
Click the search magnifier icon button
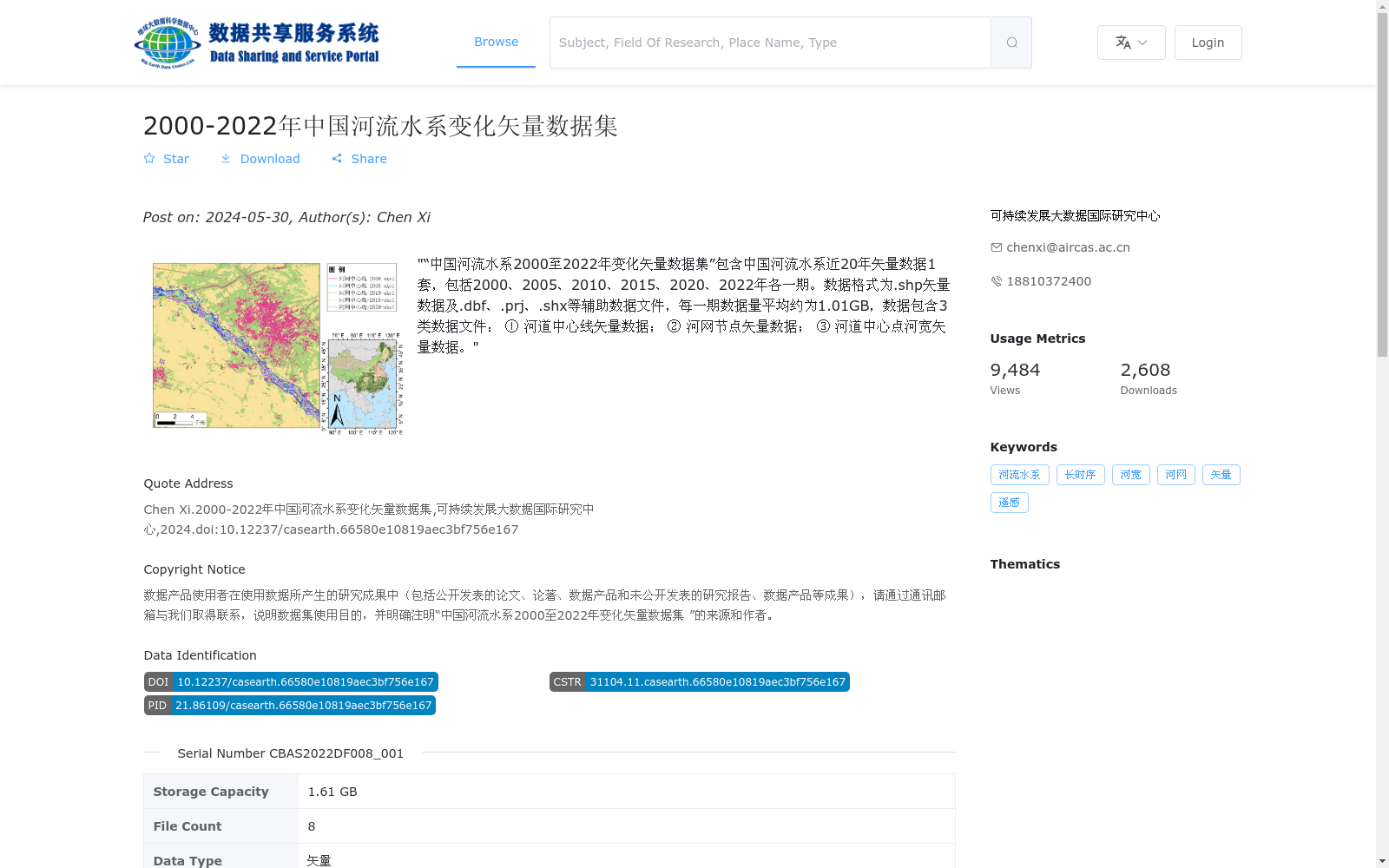click(1011, 43)
